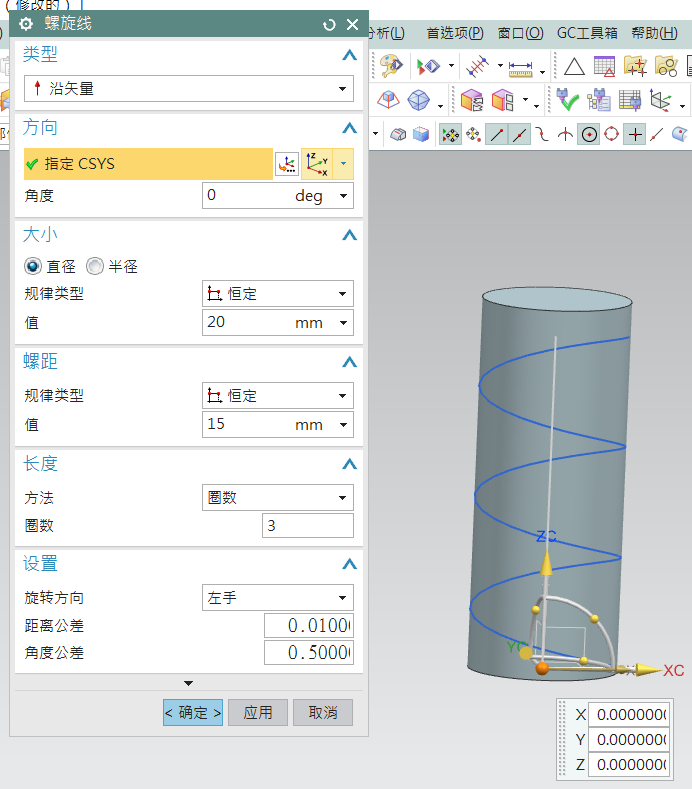692x789 pixels.
Task: Open the deg unit dropdown for 角度
Action: 343,196
